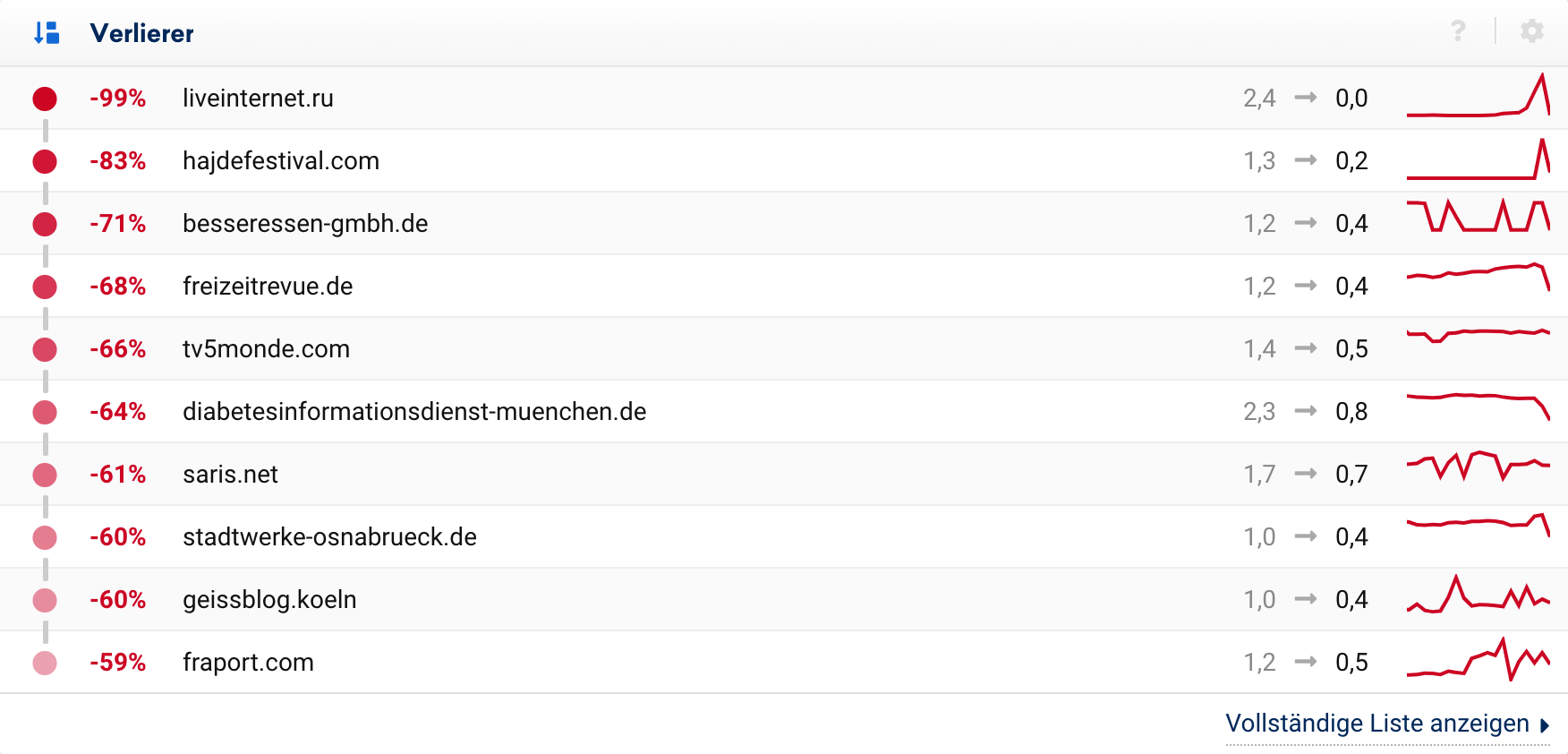
Task: Click the sort descending icon beside Verlierer
Action: click(47, 33)
